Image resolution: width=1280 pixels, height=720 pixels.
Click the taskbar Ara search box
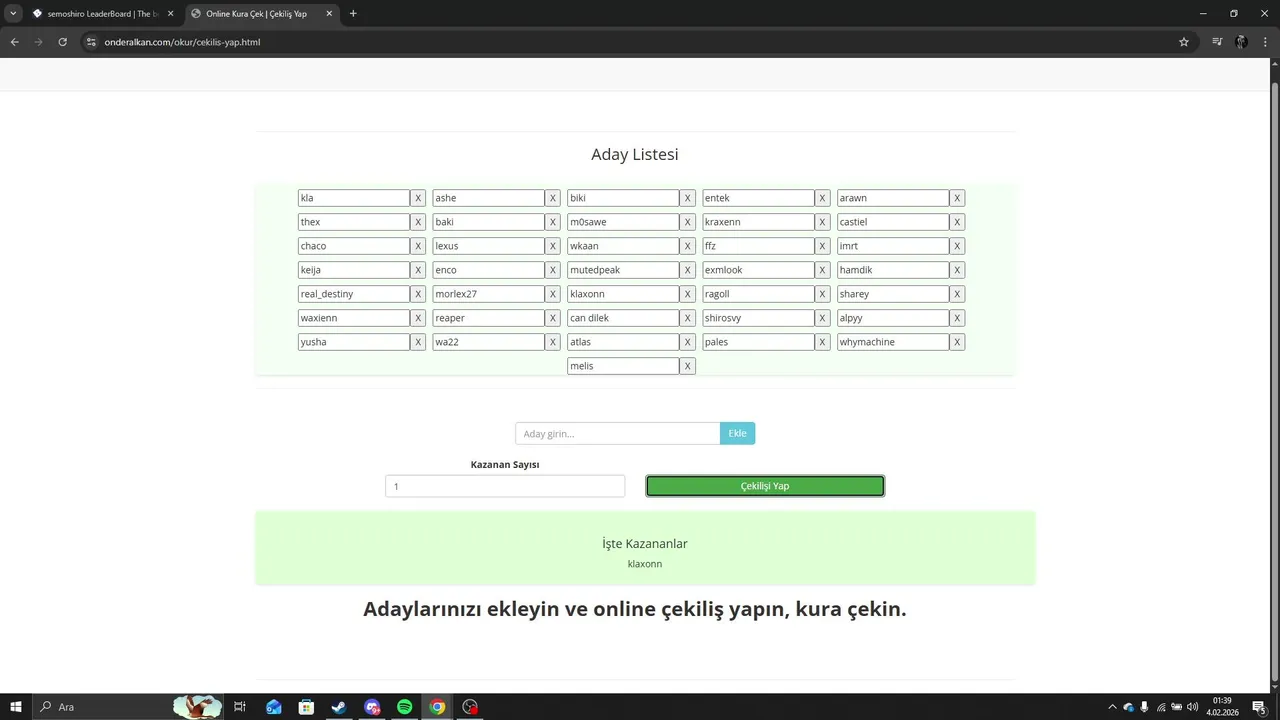(x=130, y=707)
